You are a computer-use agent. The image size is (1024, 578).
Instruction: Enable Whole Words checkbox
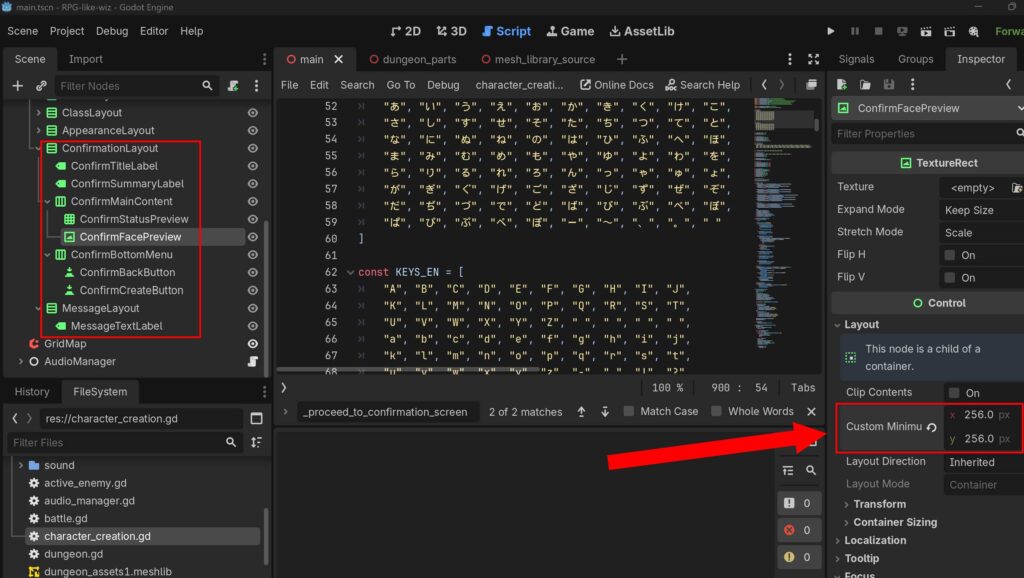716,411
